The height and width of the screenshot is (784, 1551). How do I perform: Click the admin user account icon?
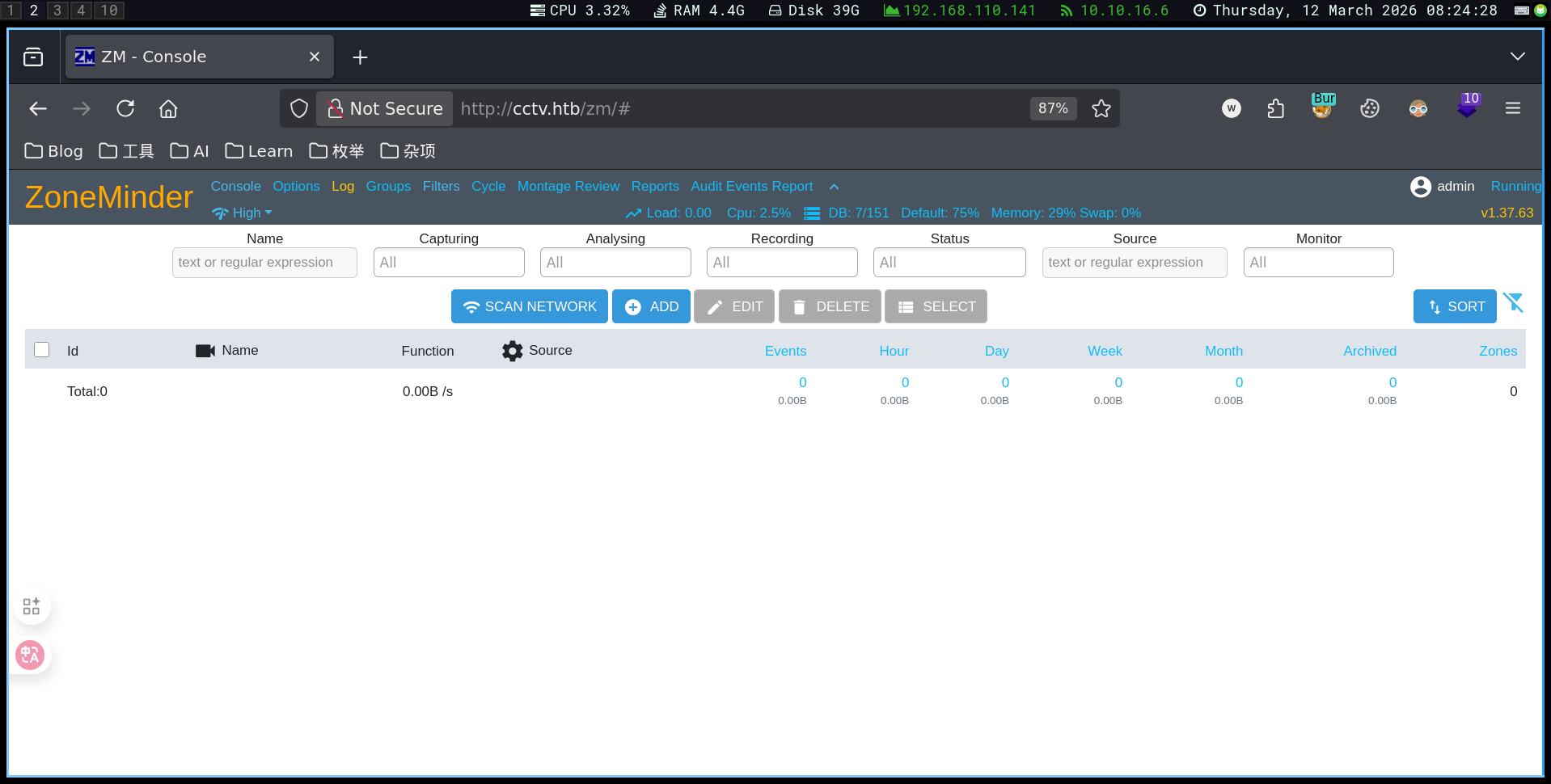click(1420, 187)
